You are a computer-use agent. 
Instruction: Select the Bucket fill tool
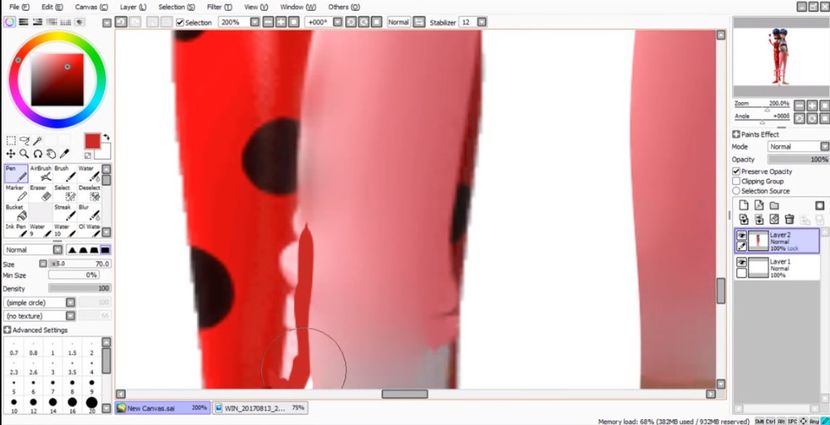click(x=16, y=212)
